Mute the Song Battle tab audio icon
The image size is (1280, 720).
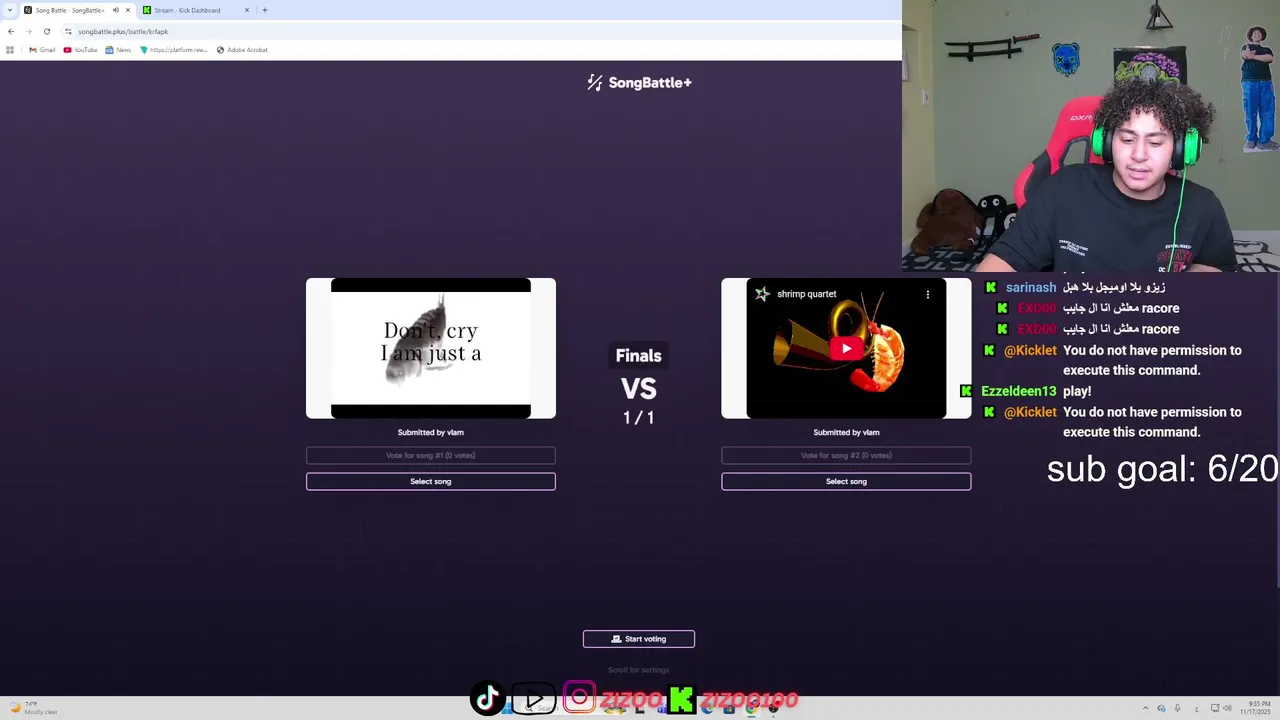115,10
